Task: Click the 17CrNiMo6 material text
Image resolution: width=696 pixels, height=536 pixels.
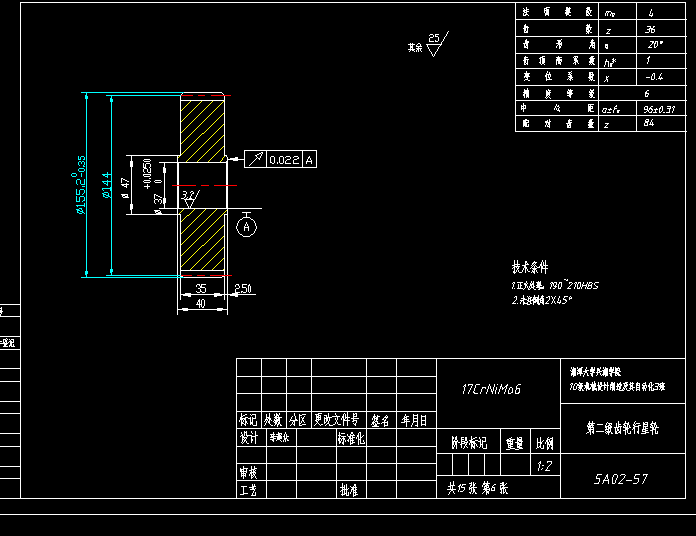Action: click(x=491, y=389)
